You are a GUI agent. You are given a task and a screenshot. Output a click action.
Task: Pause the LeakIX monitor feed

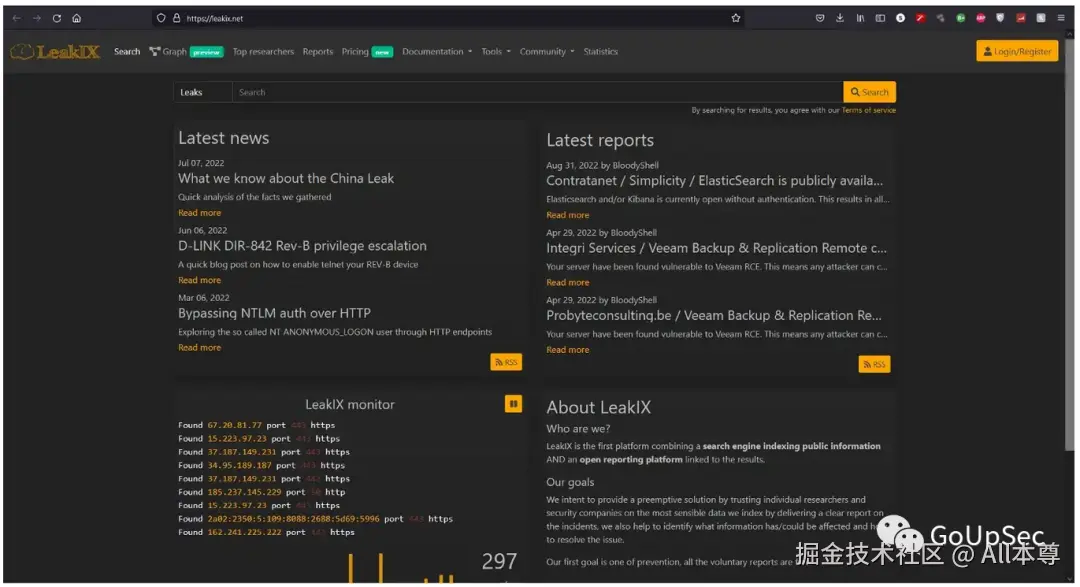[513, 404]
